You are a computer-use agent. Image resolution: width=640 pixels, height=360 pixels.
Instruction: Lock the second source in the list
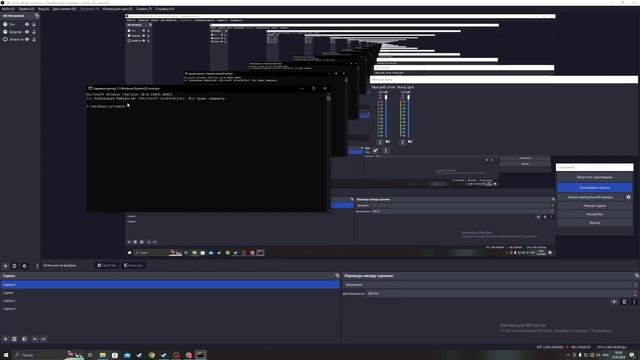[34, 32]
